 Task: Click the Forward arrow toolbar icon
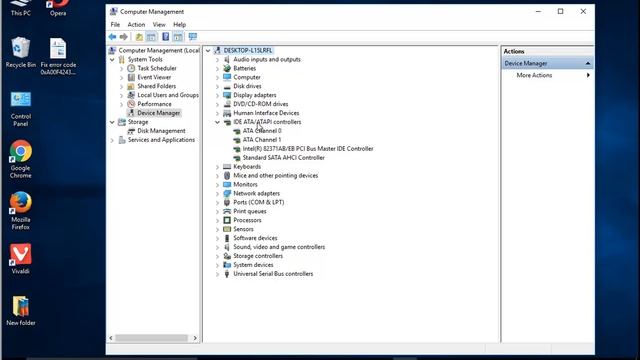tap(123, 37)
